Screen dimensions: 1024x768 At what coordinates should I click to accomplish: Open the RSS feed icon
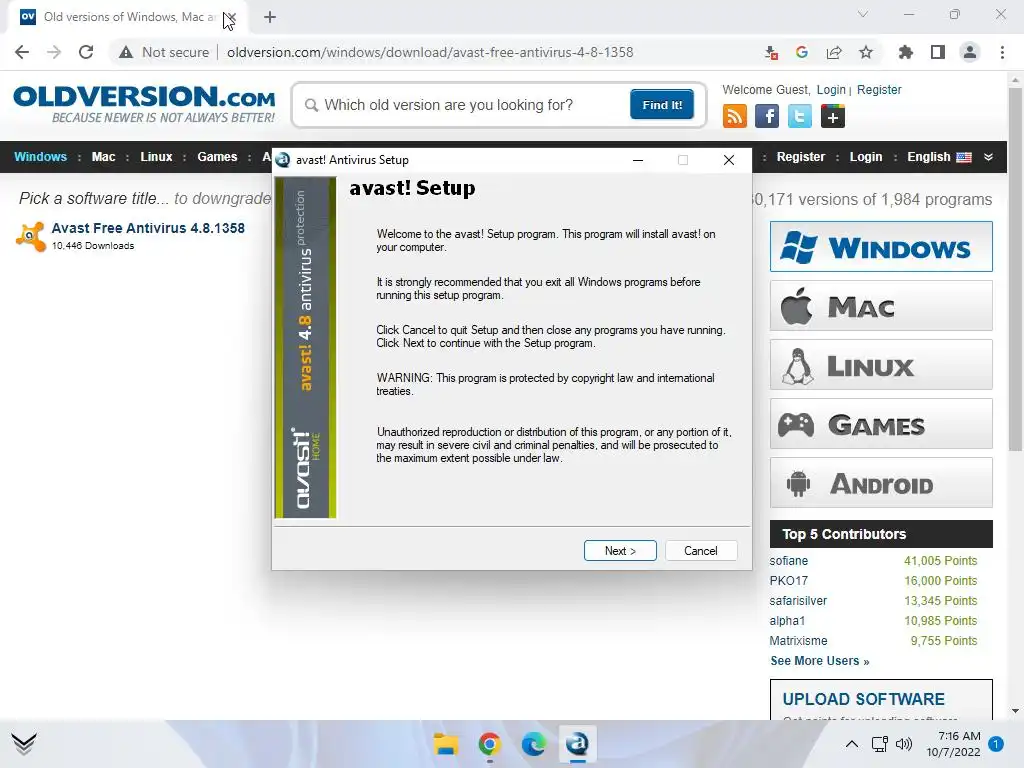(x=735, y=116)
